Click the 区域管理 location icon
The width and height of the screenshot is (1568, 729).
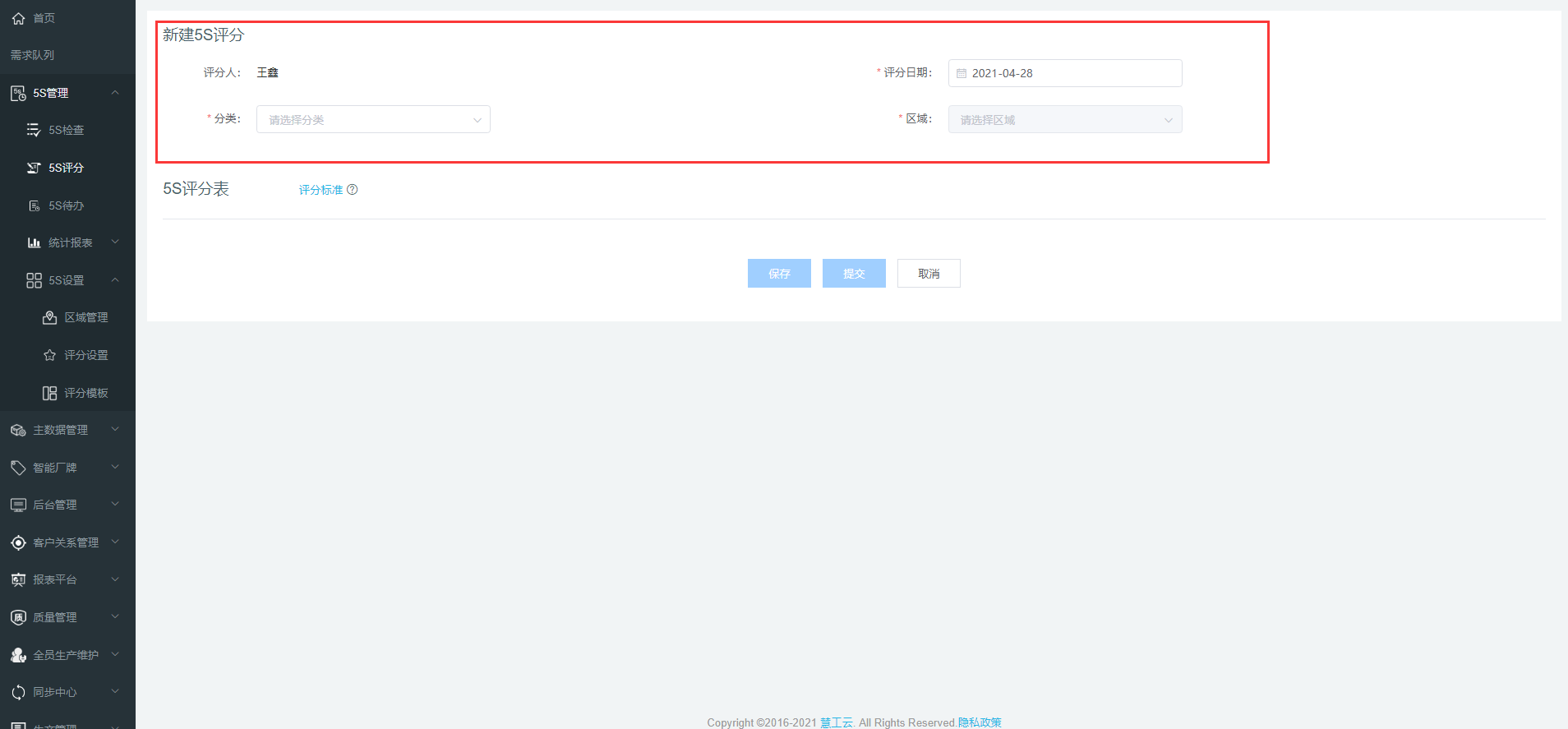(49, 317)
